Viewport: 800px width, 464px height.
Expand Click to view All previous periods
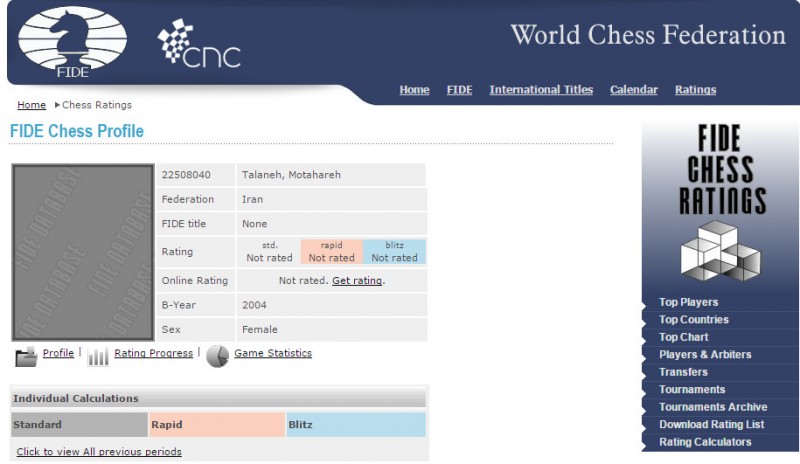pos(99,452)
